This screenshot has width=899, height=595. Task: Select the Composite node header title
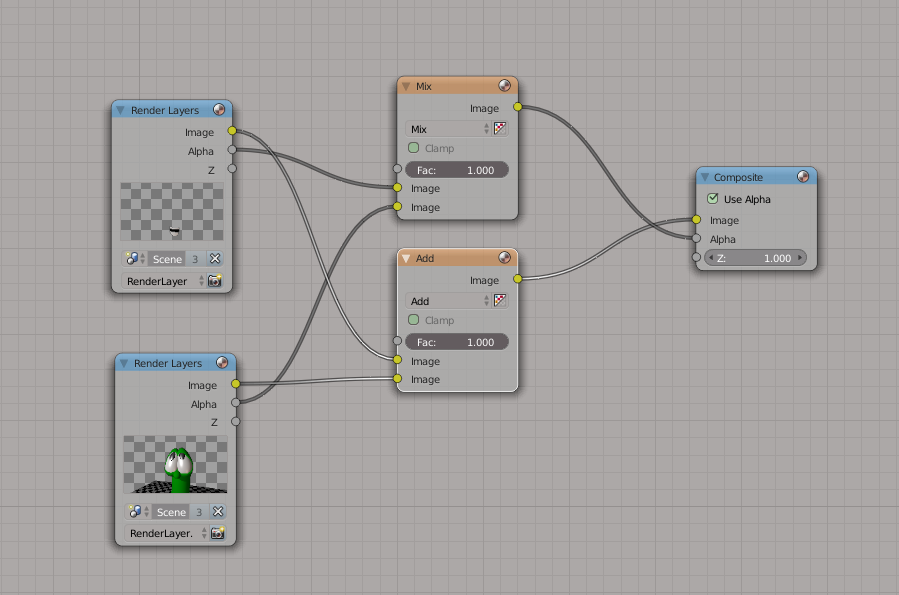[738, 178]
